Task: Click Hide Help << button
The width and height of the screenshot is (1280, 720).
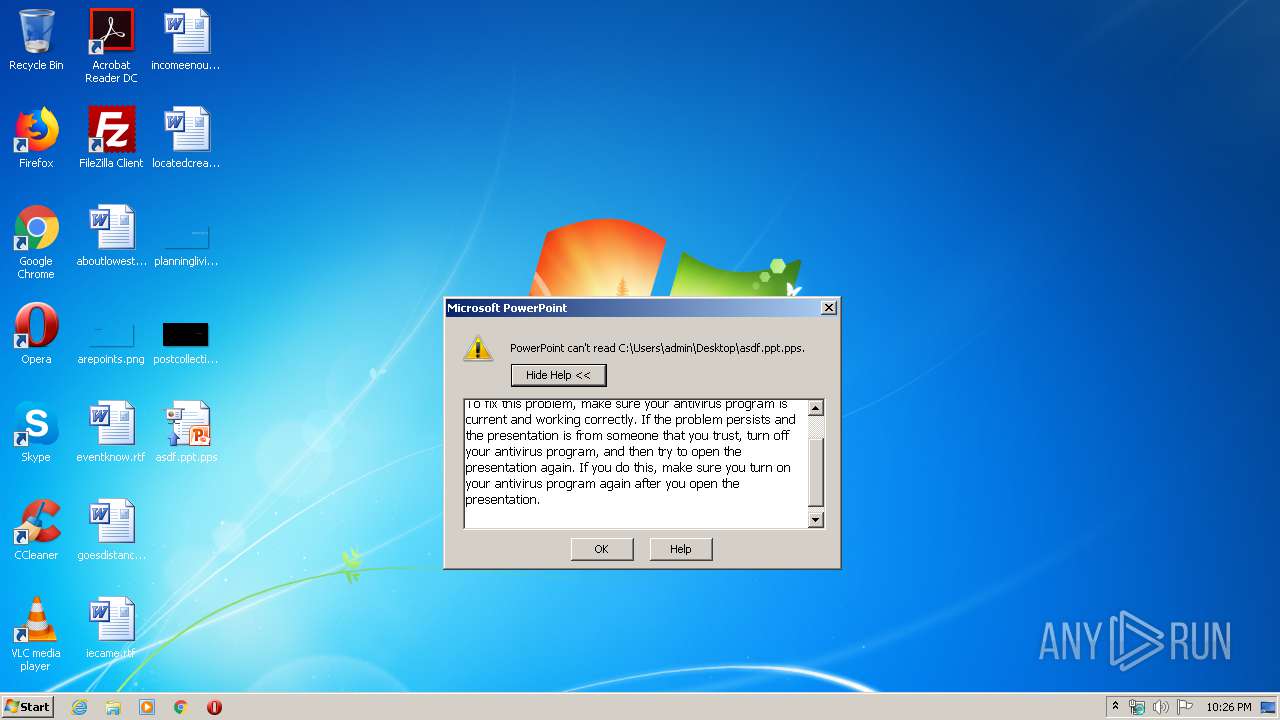Action: point(558,375)
